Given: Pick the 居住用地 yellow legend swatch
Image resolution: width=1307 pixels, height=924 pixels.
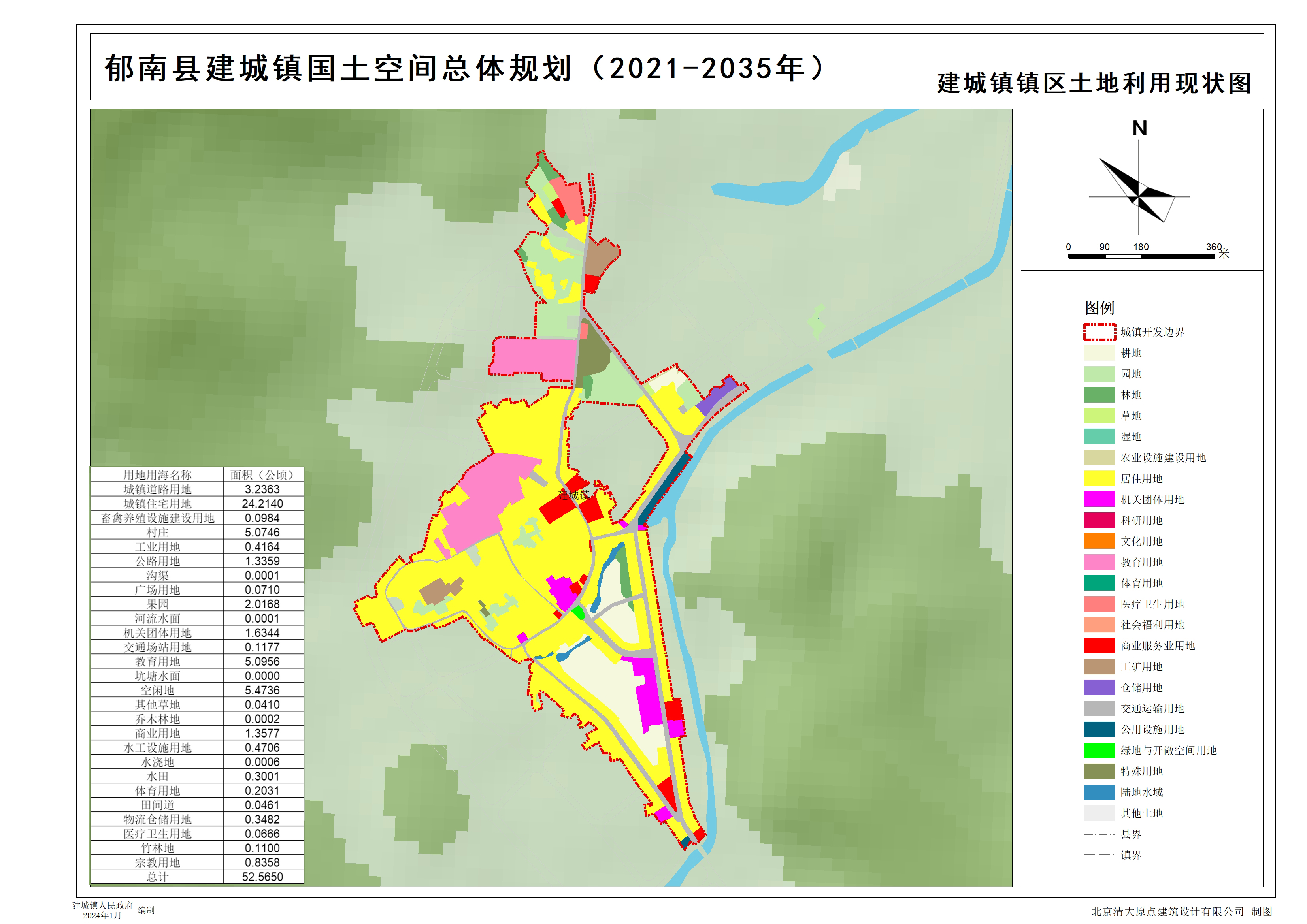Looking at the screenshot, I should coord(1099,478).
